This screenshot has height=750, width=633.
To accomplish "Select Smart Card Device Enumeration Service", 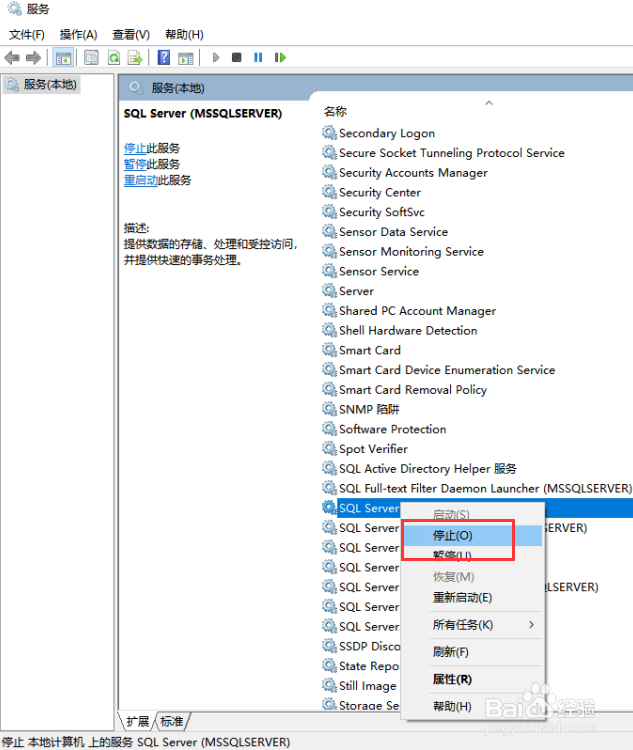I will [447, 370].
